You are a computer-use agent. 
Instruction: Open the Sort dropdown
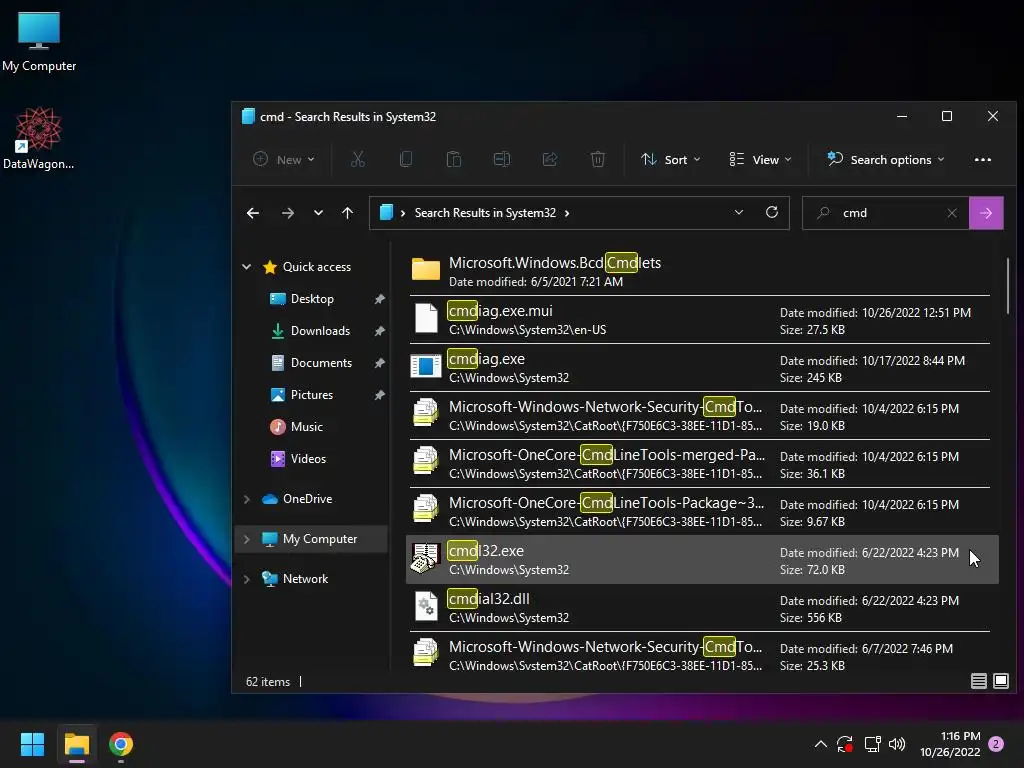click(671, 159)
